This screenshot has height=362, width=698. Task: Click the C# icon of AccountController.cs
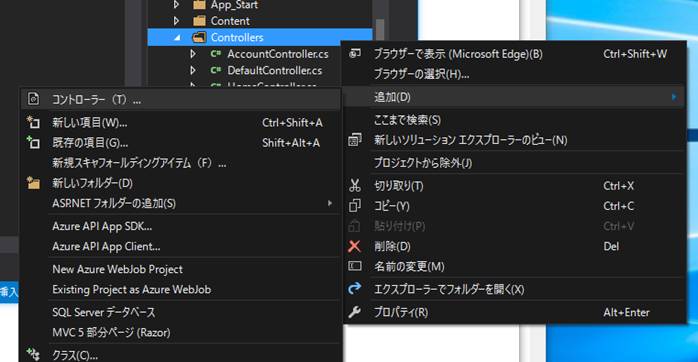coord(216,54)
